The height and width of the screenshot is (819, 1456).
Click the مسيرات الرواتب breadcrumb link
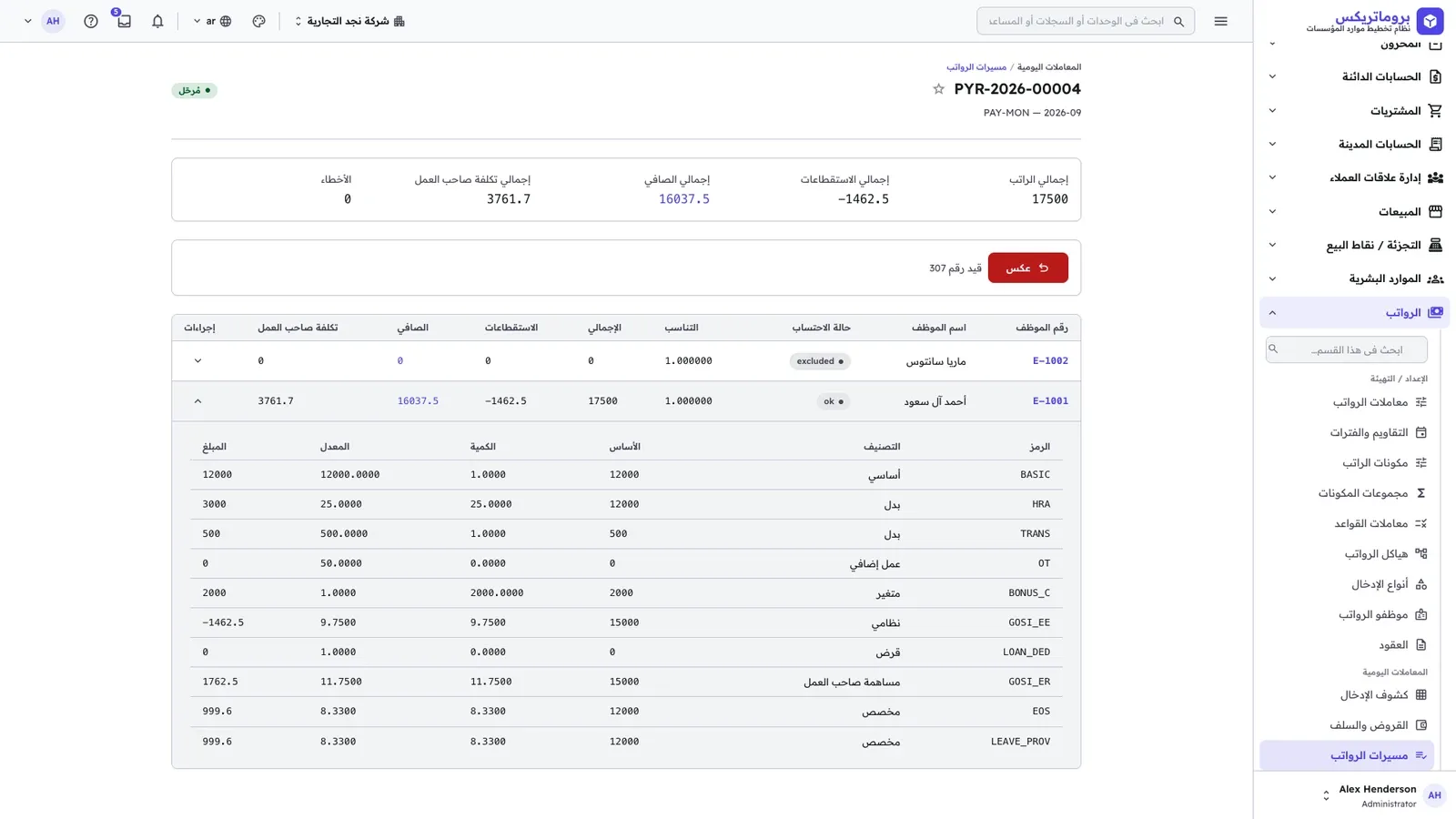coord(976,67)
